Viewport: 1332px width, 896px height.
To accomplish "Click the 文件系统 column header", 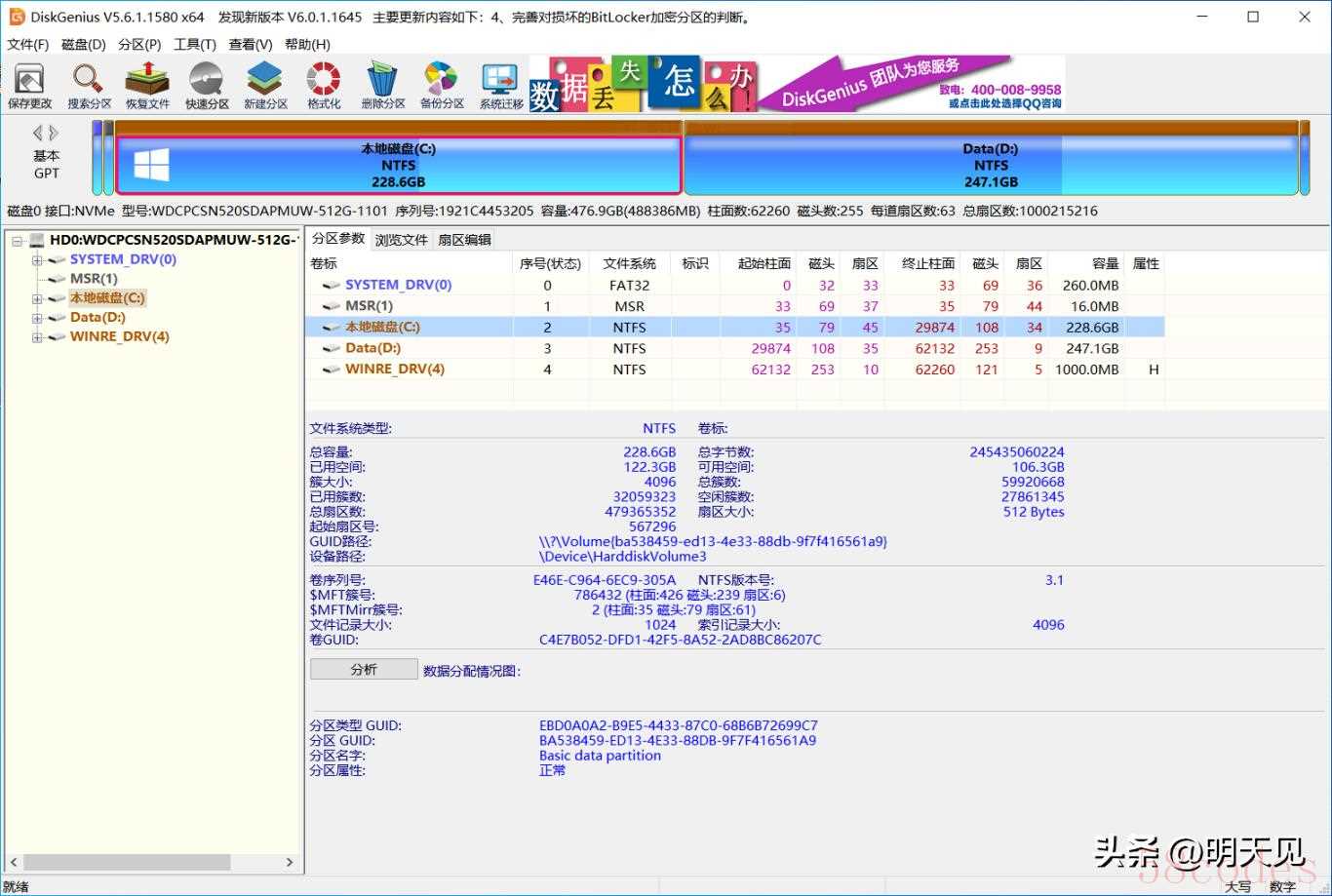I will click(629, 263).
